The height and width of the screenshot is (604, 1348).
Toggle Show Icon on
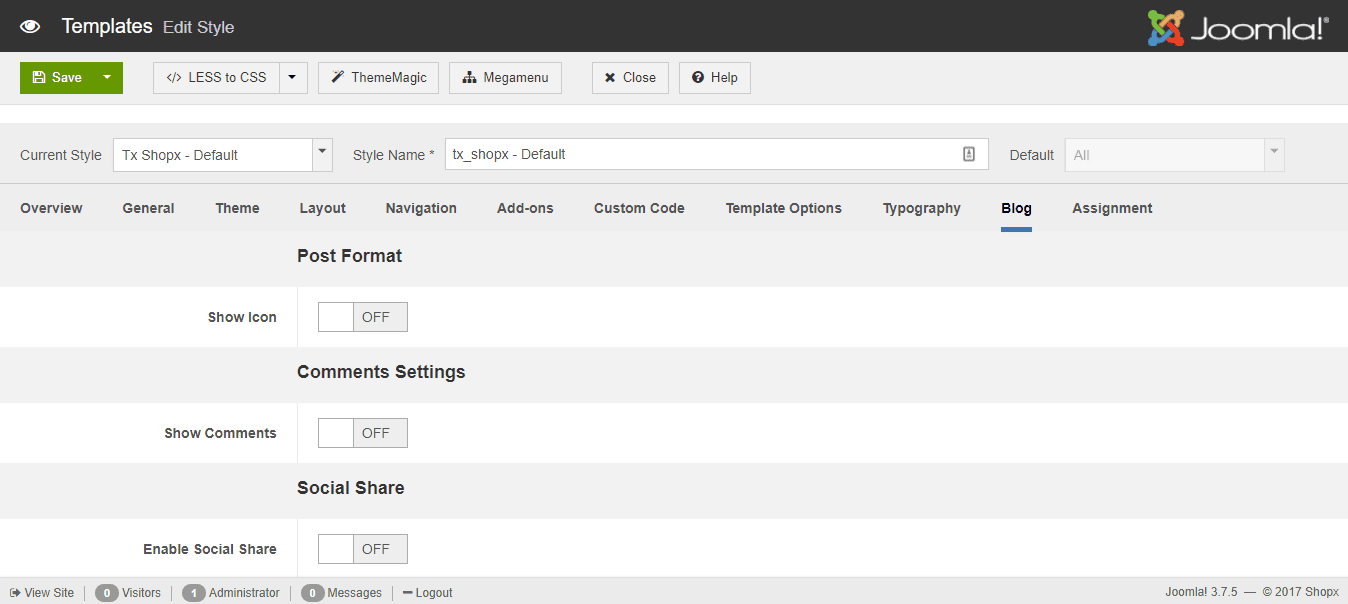click(336, 317)
